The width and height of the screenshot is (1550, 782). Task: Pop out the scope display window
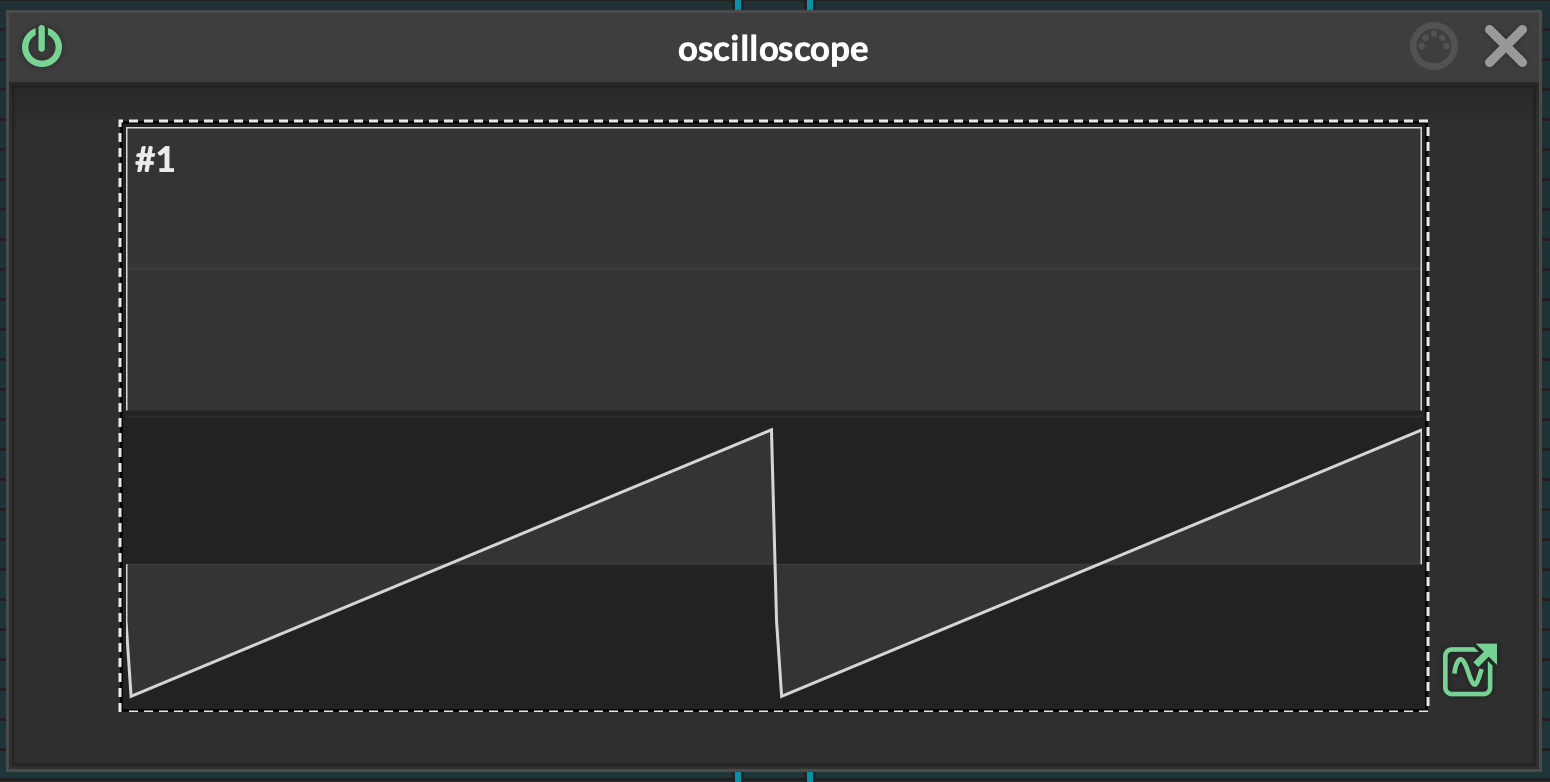(1469, 670)
